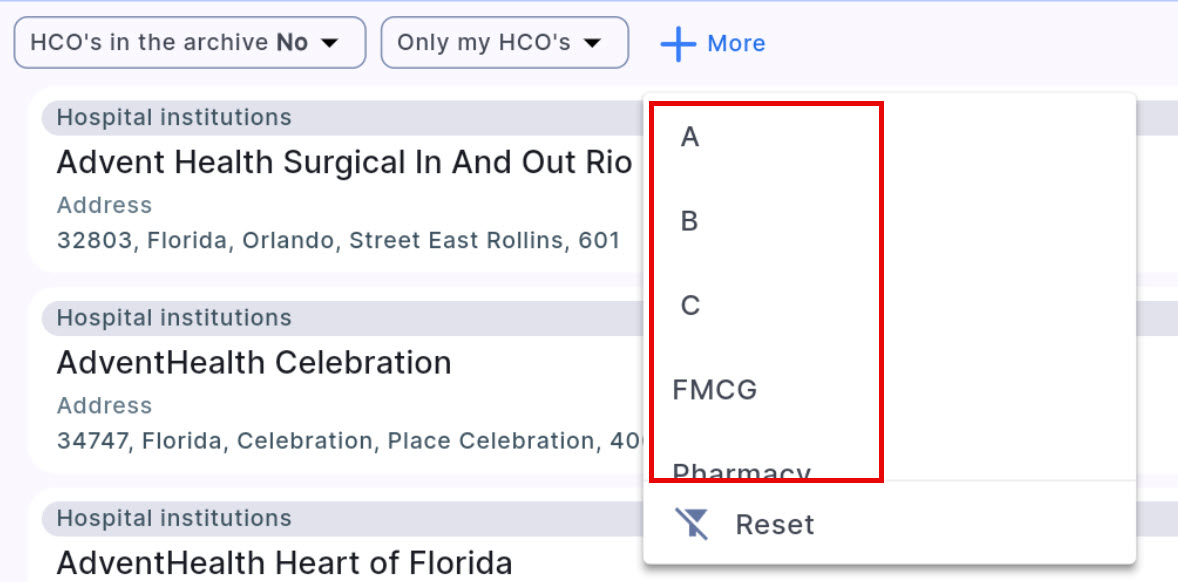The height and width of the screenshot is (582, 1178).
Task: Open the AdventHealth Celebration record
Action: tap(254, 363)
